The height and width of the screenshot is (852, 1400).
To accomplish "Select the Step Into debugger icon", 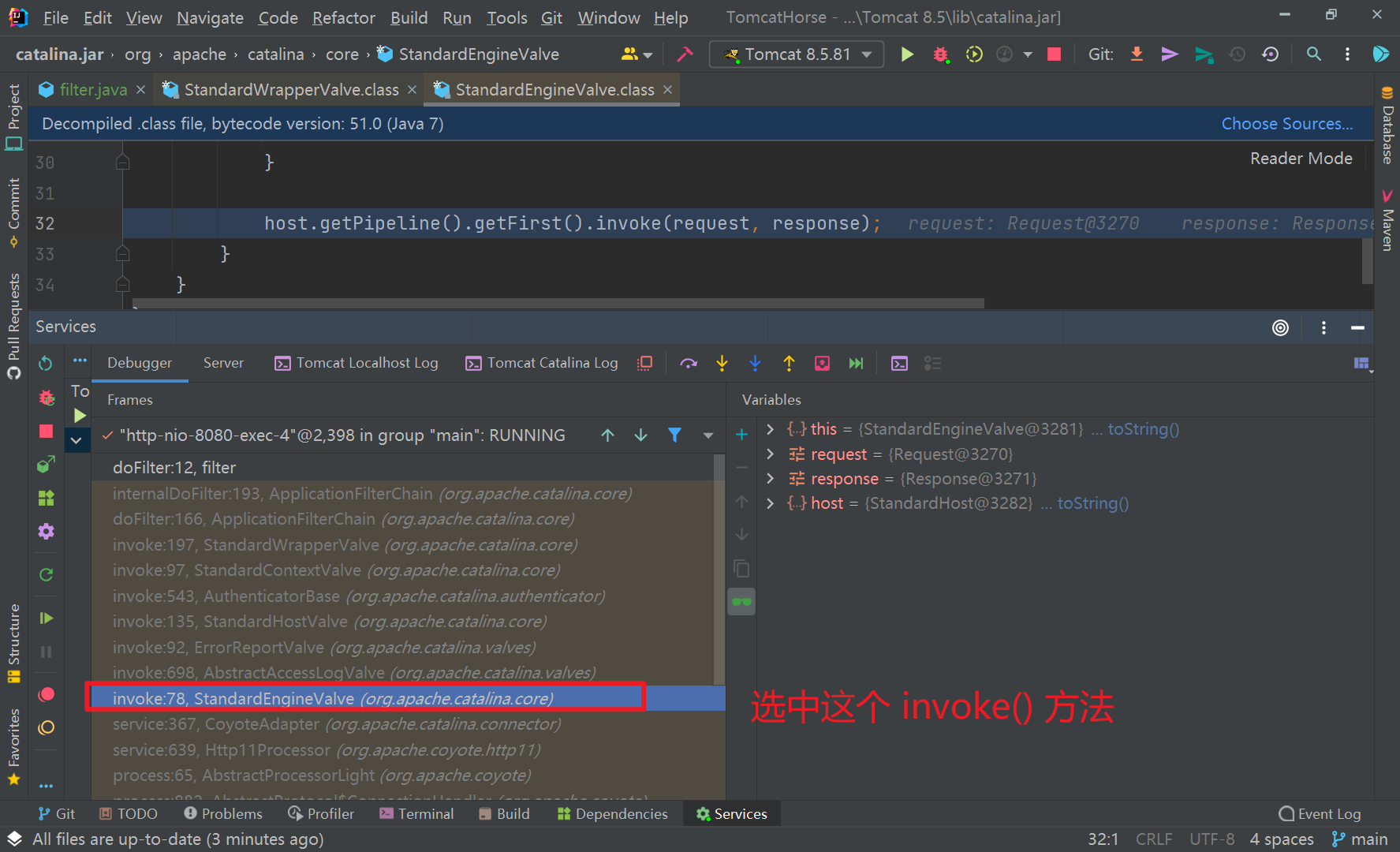I will pyautogui.click(x=722, y=363).
